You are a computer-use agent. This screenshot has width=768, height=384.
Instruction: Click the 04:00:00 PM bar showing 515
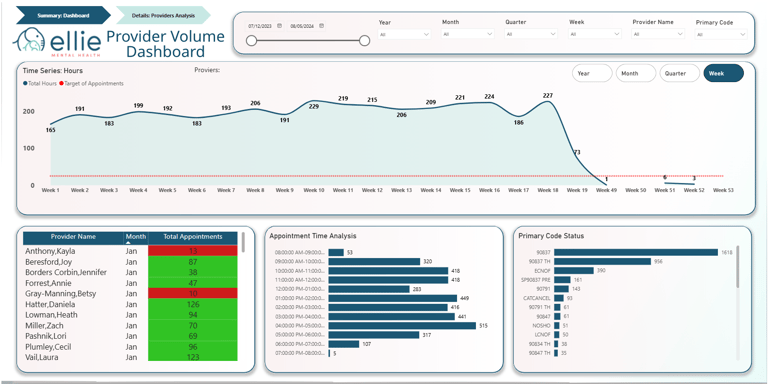(402, 326)
